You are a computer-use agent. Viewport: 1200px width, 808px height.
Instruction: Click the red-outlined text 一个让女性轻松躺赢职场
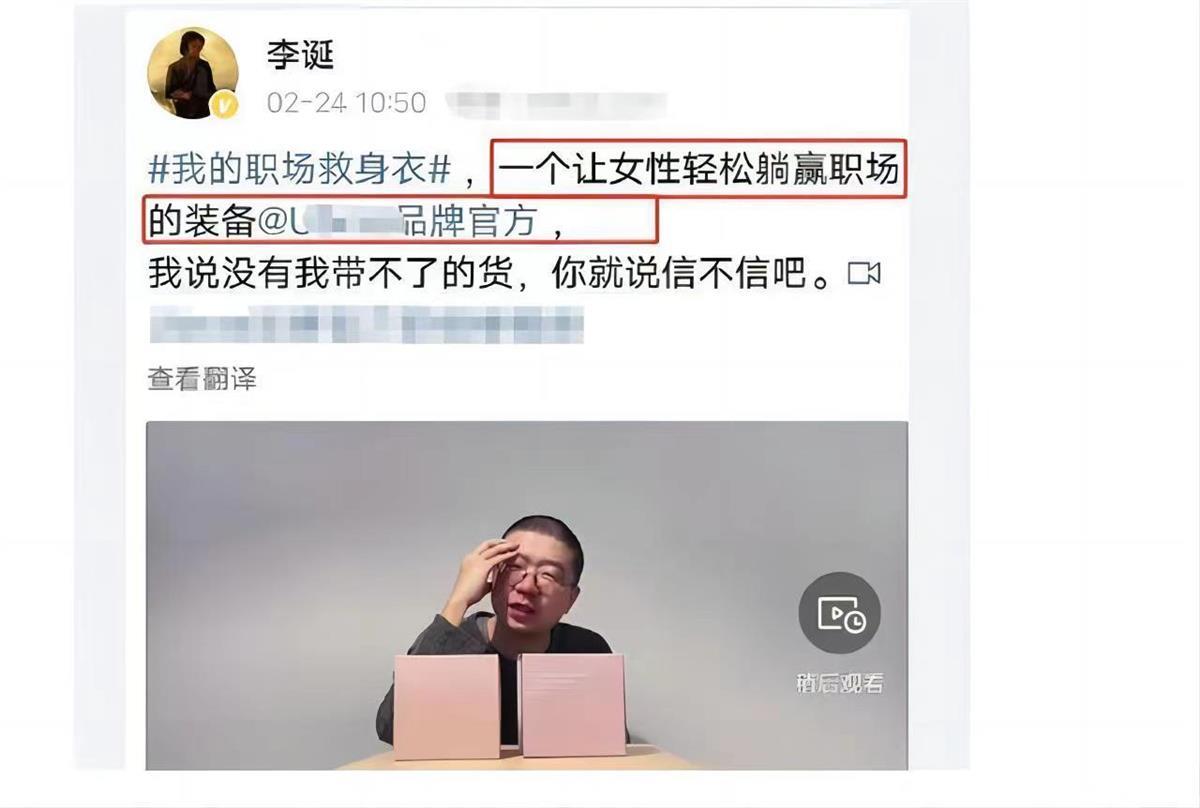tap(699, 171)
